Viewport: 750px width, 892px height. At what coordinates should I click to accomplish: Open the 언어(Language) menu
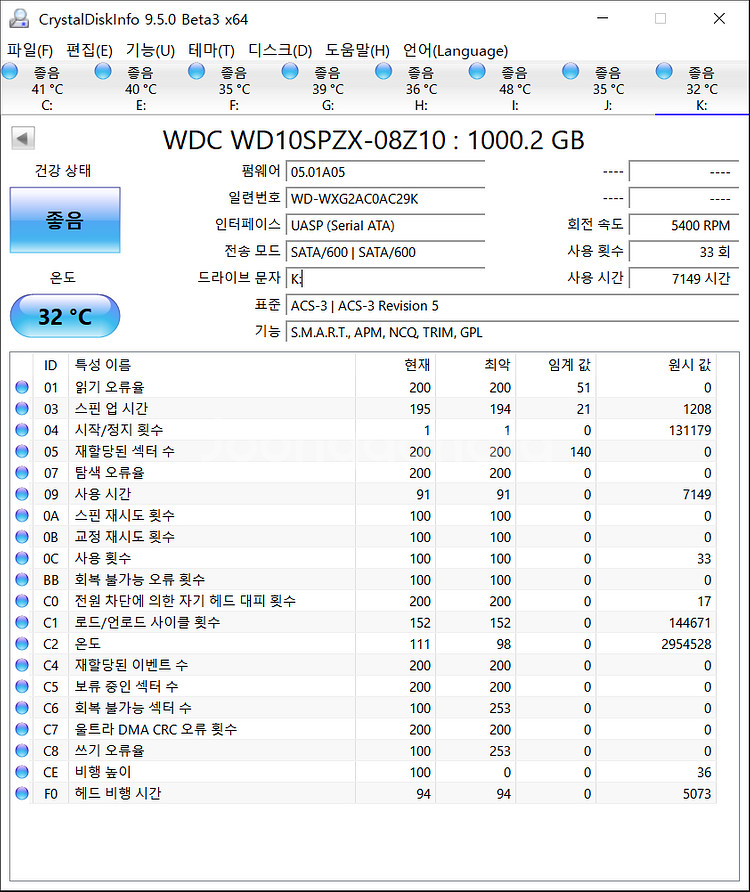coord(455,51)
